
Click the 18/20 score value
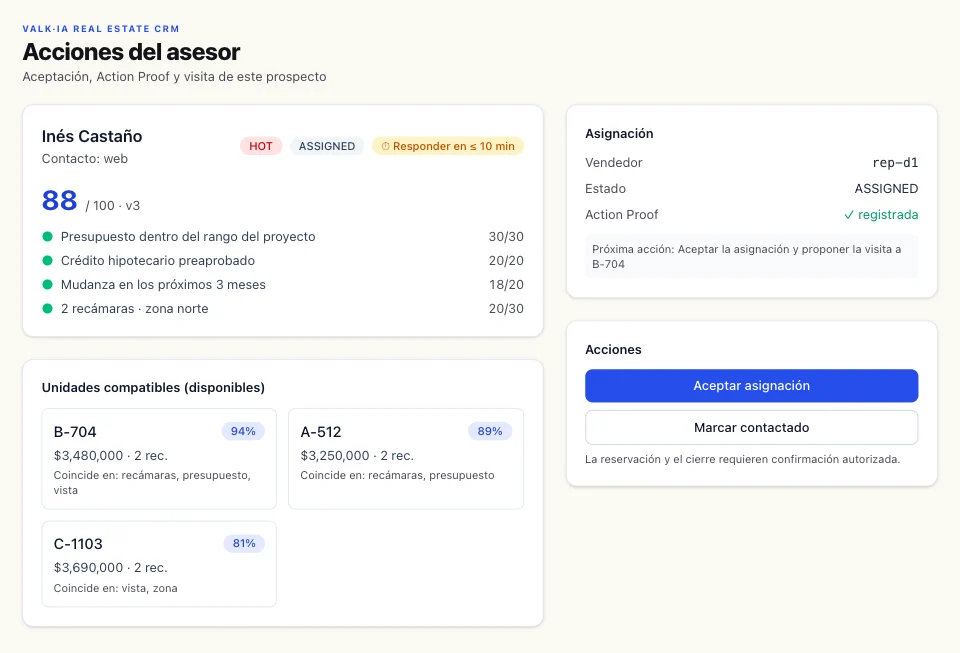[x=506, y=284]
